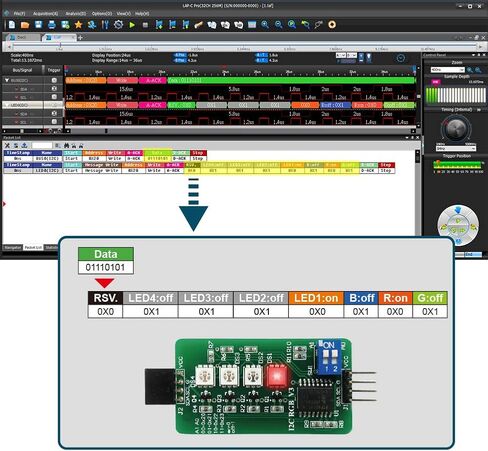This screenshot has width=488, height=451.
Task: Click the Save floppy disk icon
Action: coord(38,25)
